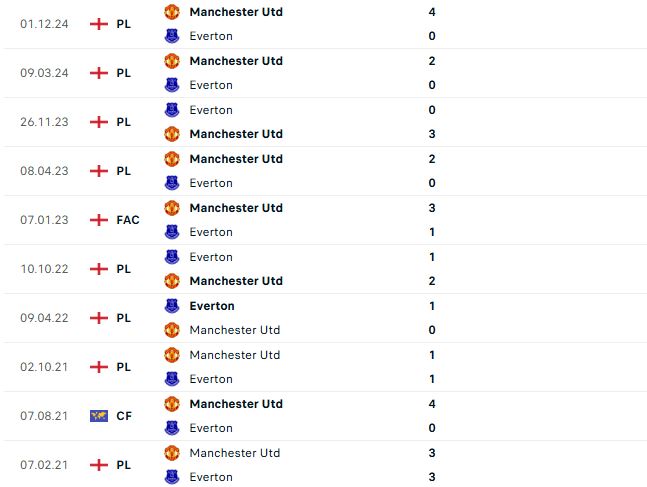Viewport: 647px width, 487px height.
Task: Select PL label in the 02.10.21 row
Action: coord(124,367)
